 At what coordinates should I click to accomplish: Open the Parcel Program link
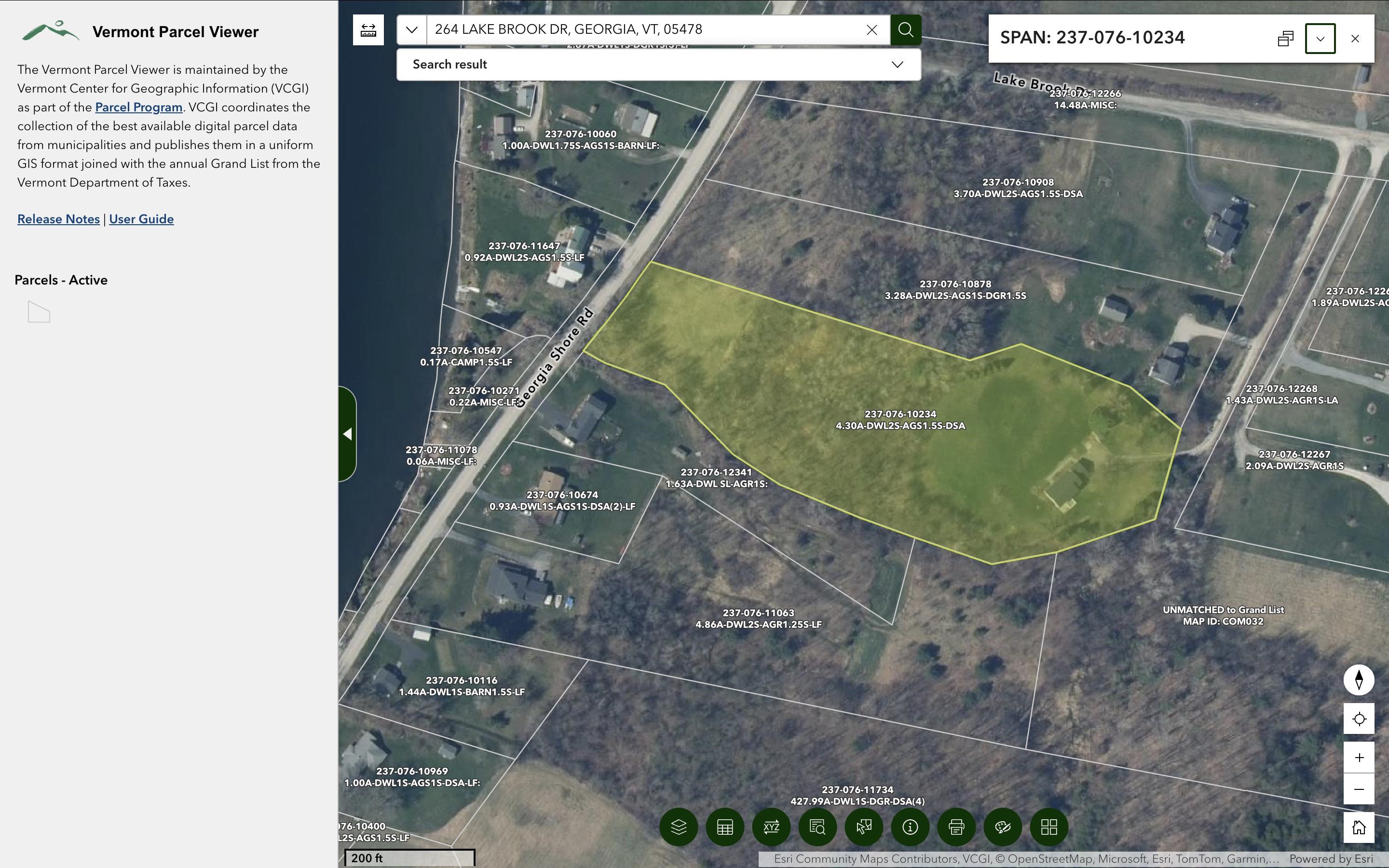click(x=138, y=108)
